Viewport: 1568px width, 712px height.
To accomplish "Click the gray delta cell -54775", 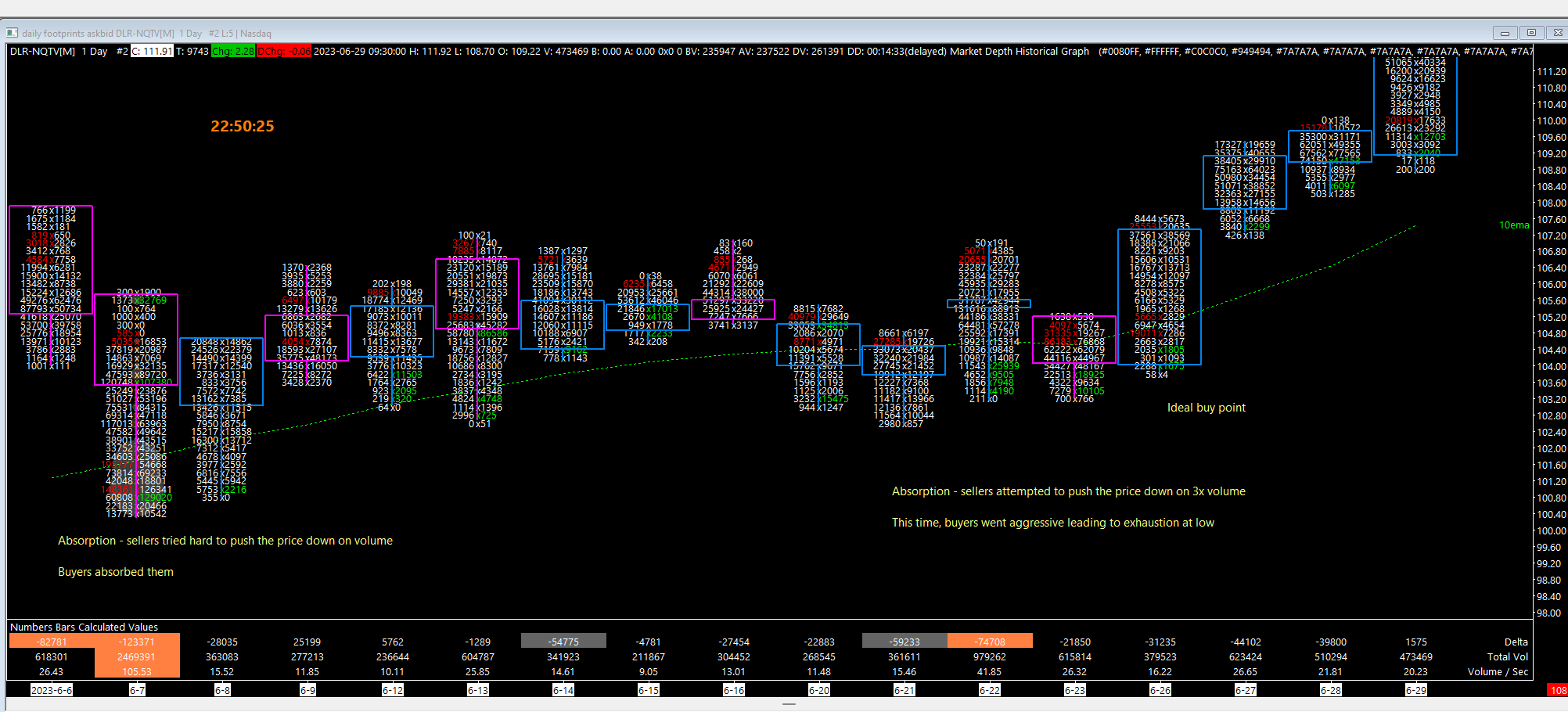I will pyautogui.click(x=563, y=642).
